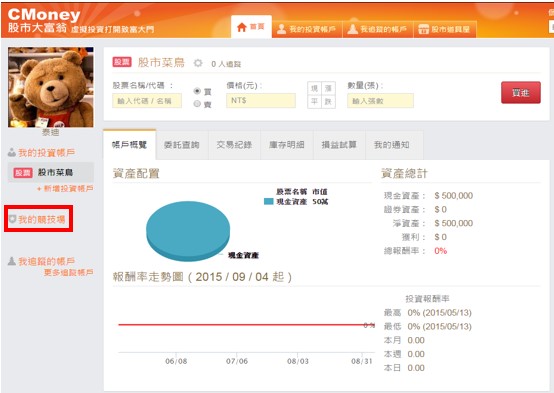Click the 現金資產 label beside the pie chart
The width and height of the screenshot is (554, 393).
tap(243, 255)
